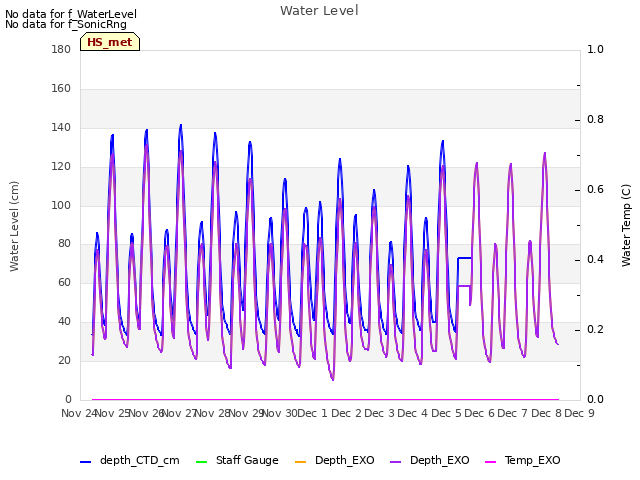Click the Nov 24 date label
The width and height of the screenshot is (640, 480).
click(x=79, y=413)
